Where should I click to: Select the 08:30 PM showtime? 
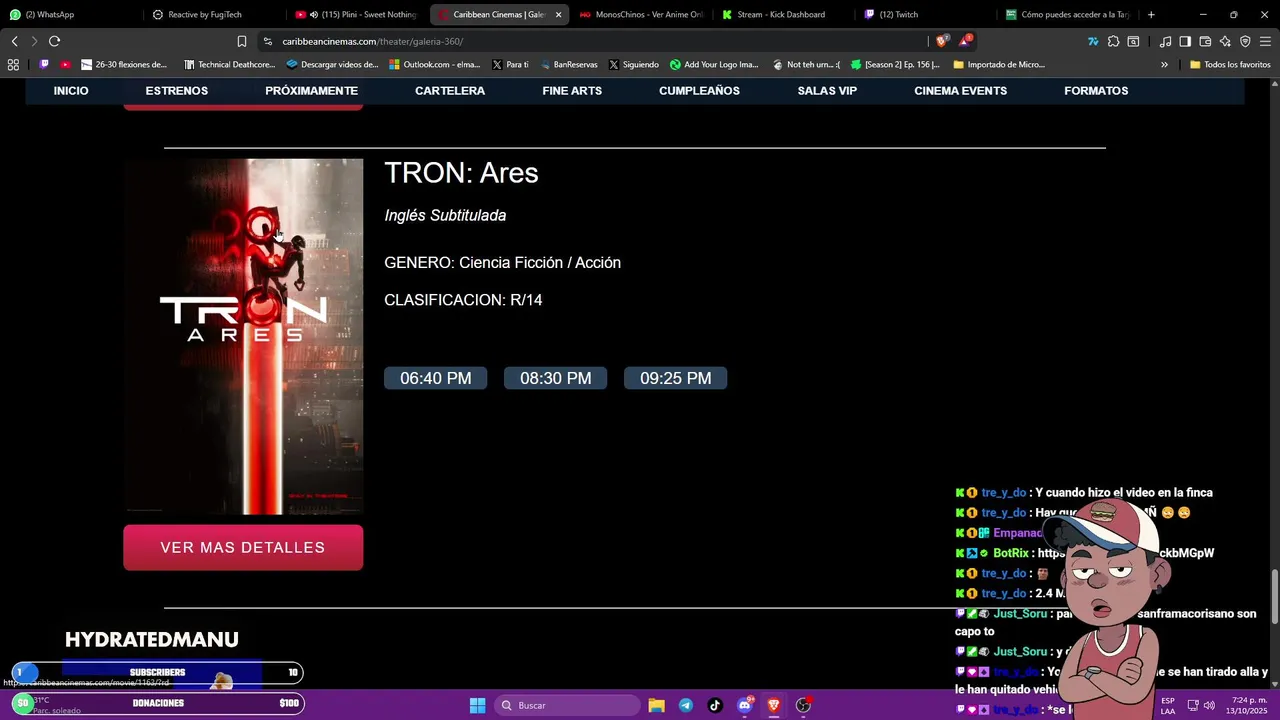point(555,378)
